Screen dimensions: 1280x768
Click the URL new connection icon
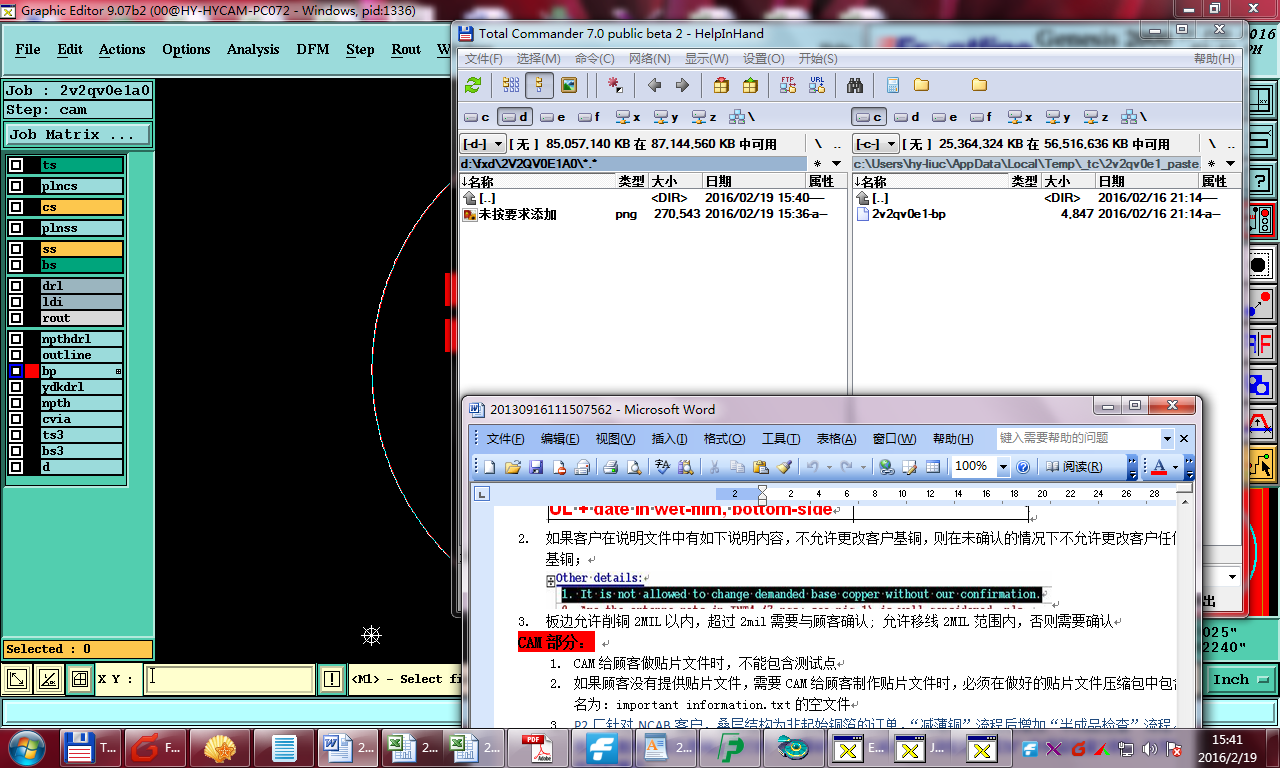[x=817, y=85]
